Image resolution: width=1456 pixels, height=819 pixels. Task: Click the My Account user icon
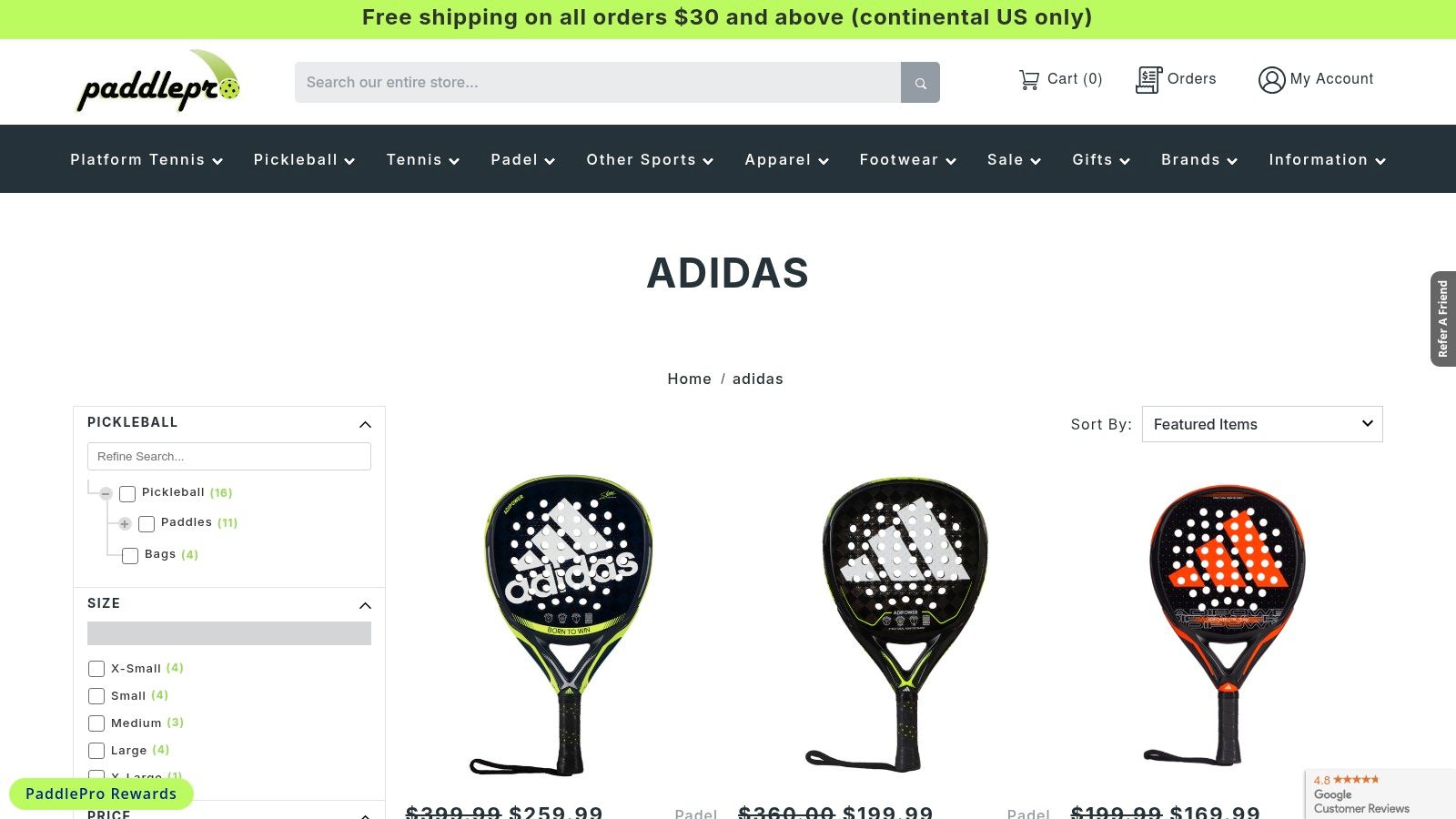point(1271,80)
